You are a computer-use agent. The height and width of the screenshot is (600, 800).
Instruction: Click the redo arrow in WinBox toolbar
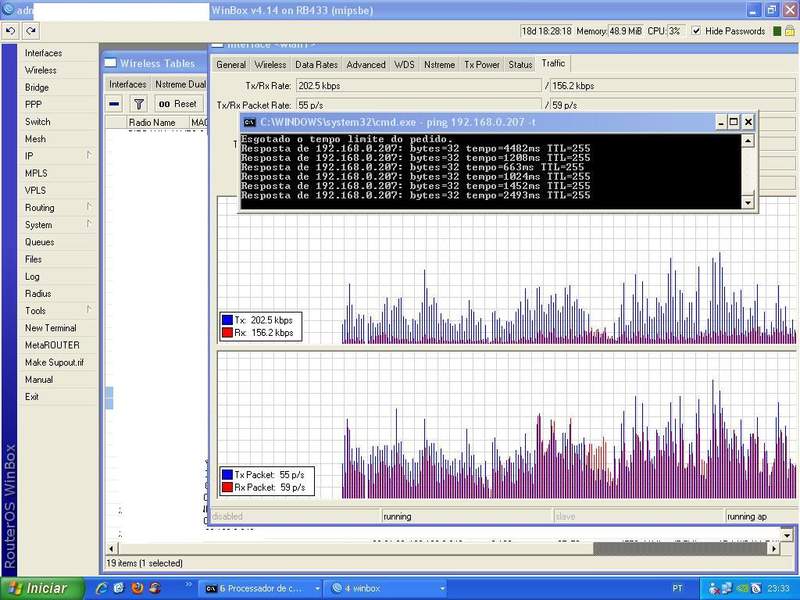(31, 31)
